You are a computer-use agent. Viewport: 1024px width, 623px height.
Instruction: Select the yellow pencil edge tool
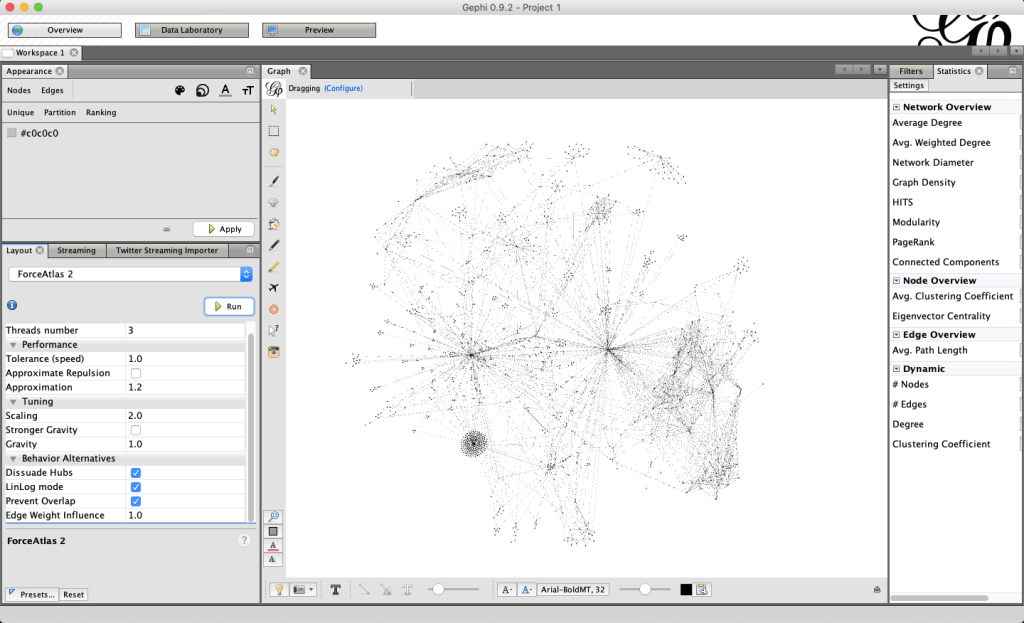pyautogui.click(x=274, y=266)
